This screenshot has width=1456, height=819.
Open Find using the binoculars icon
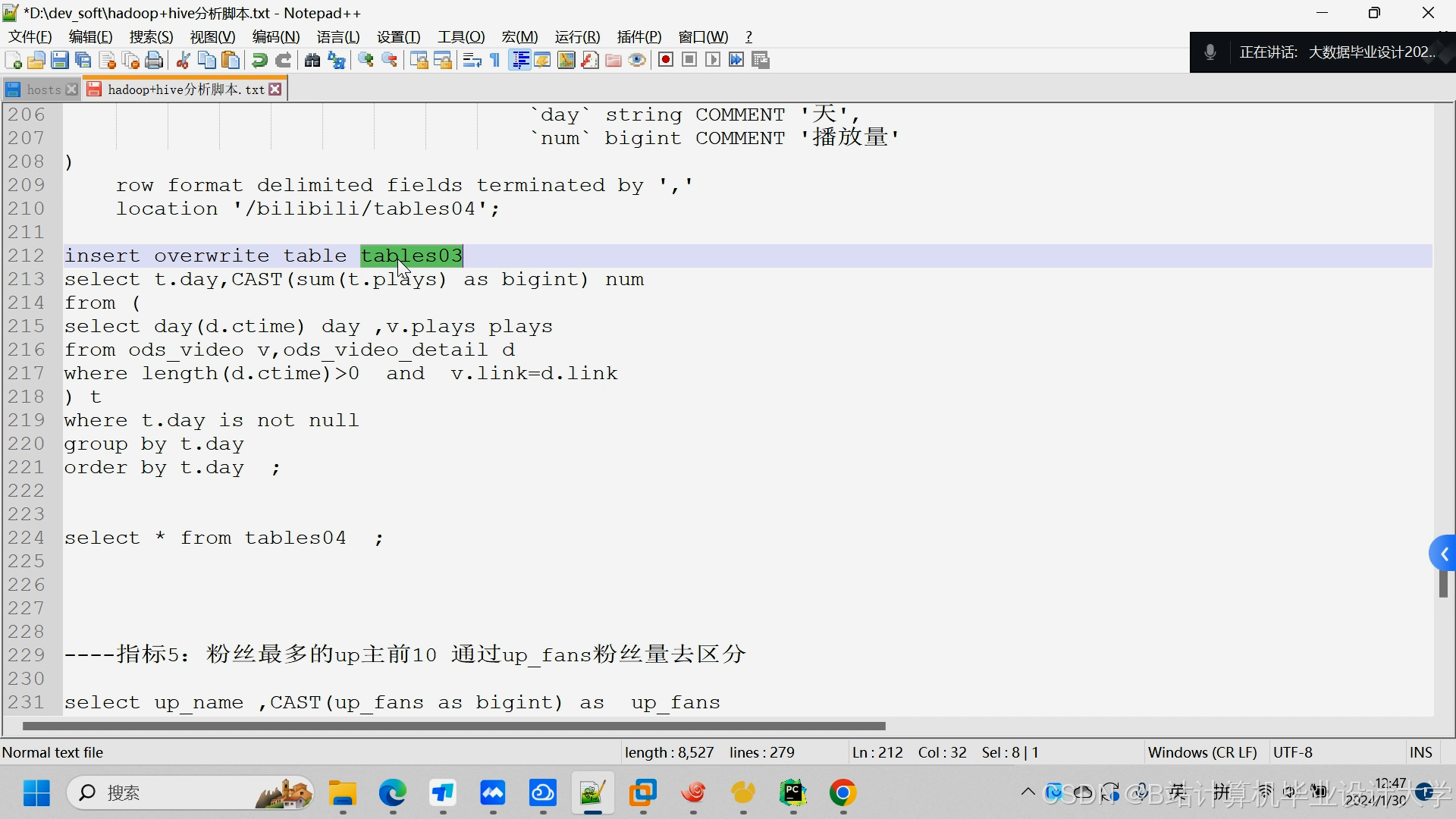click(x=312, y=61)
